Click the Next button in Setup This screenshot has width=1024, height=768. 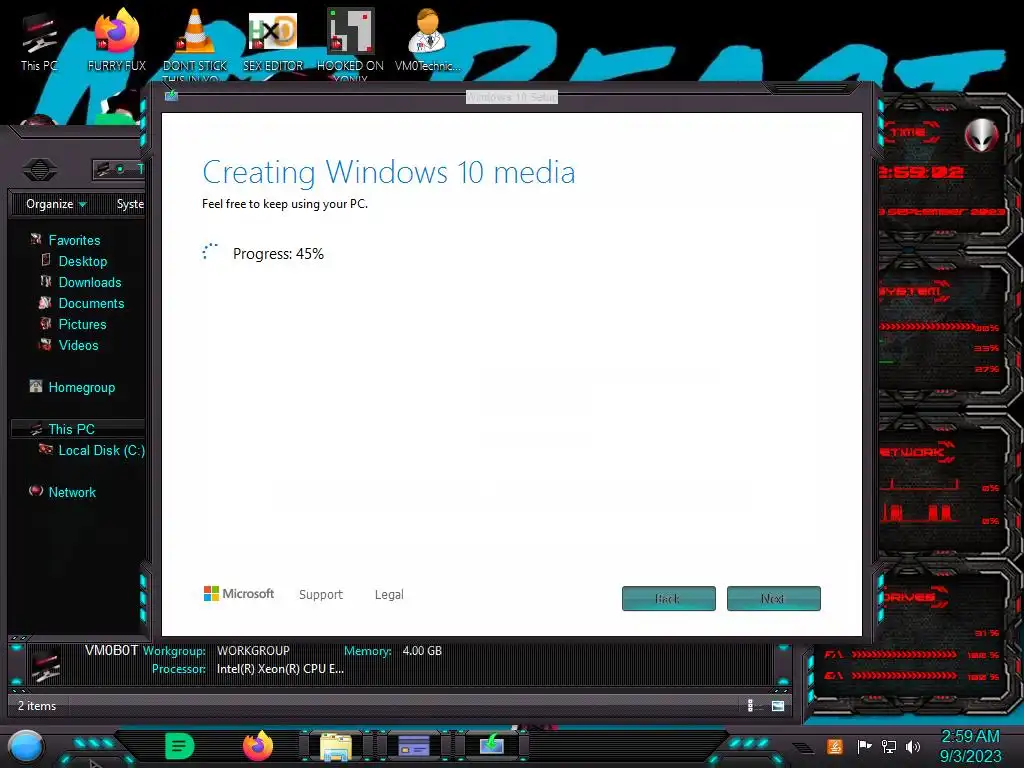(x=773, y=598)
